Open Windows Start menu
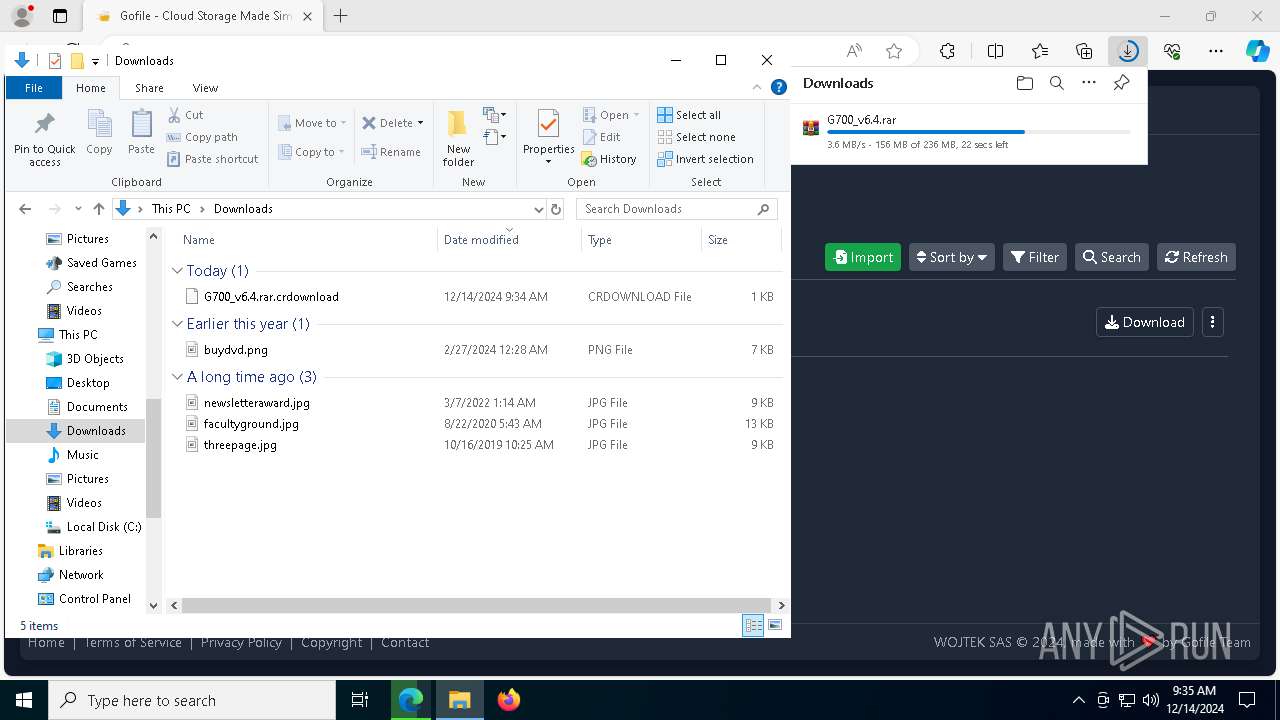The height and width of the screenshot is (720, 1280). 24,700
